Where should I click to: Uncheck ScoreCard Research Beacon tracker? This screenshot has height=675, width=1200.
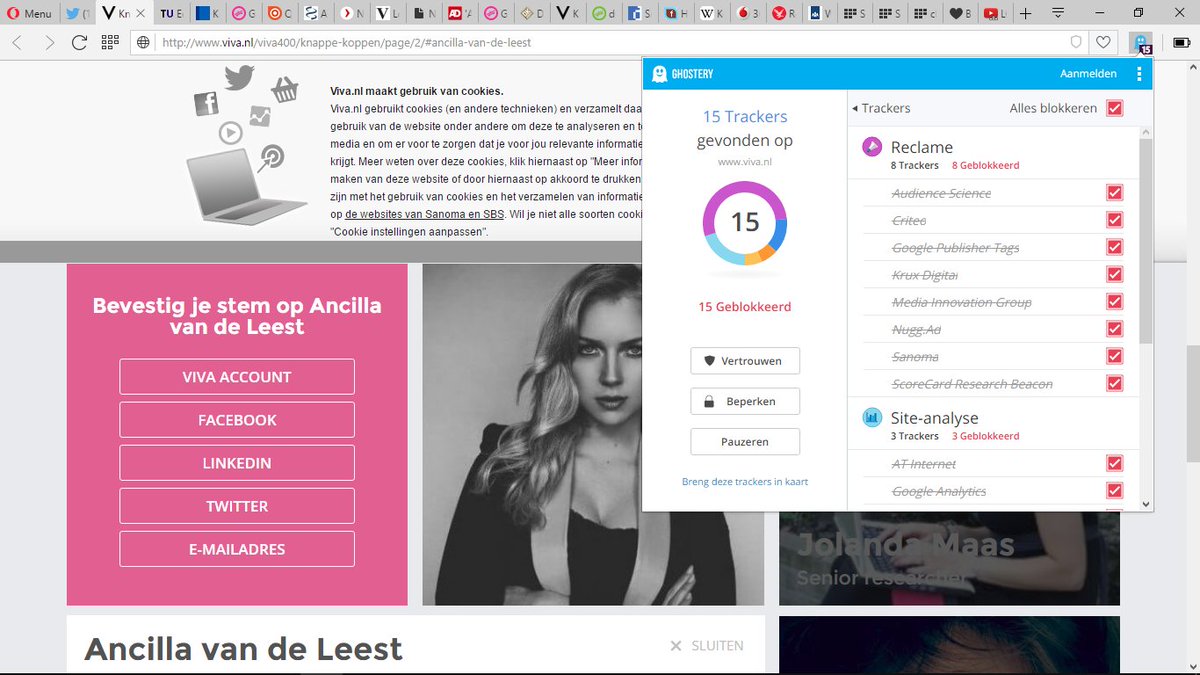click(x=1115, y=383)
